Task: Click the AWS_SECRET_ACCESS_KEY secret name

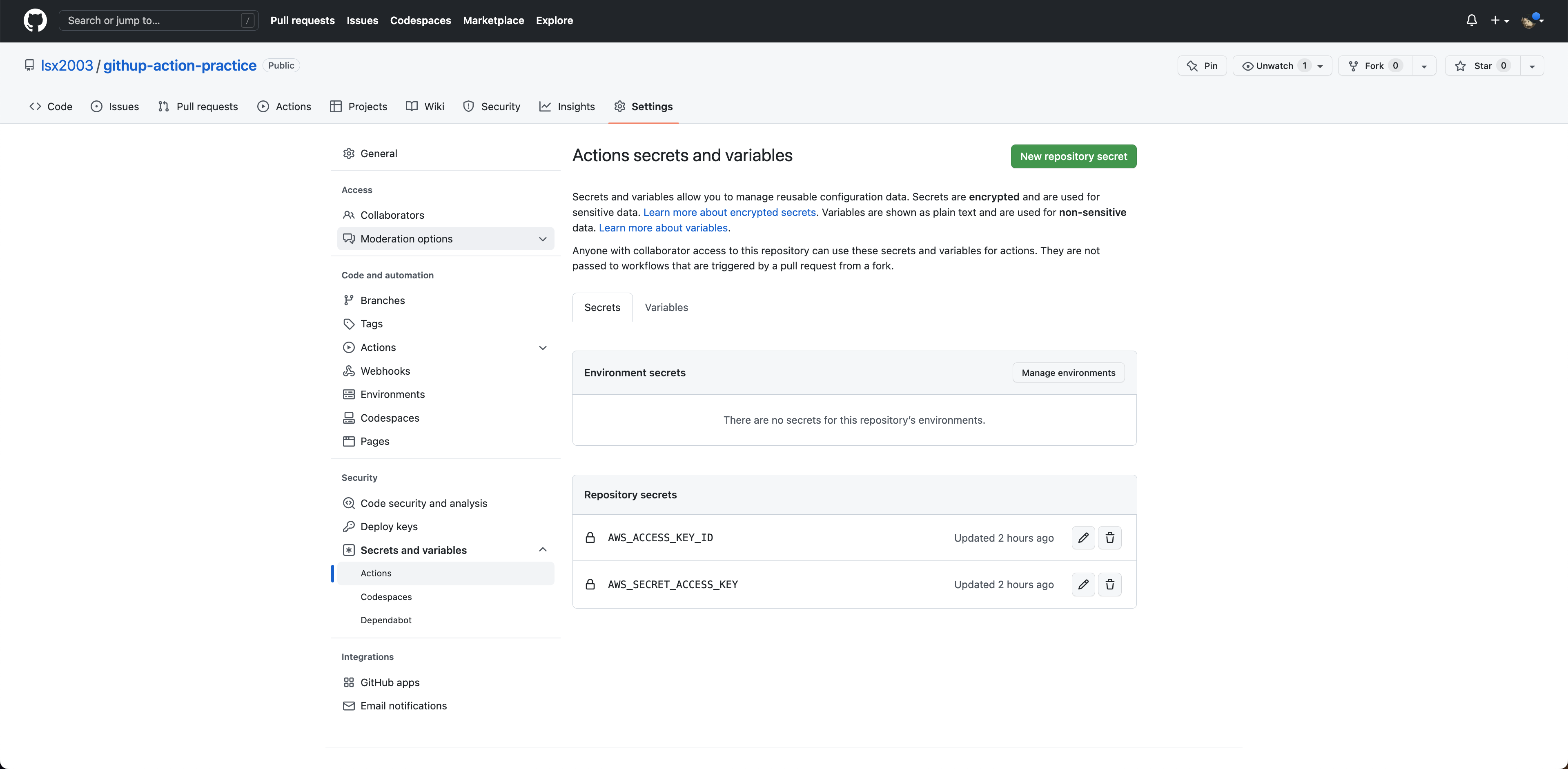Action: 673,584
